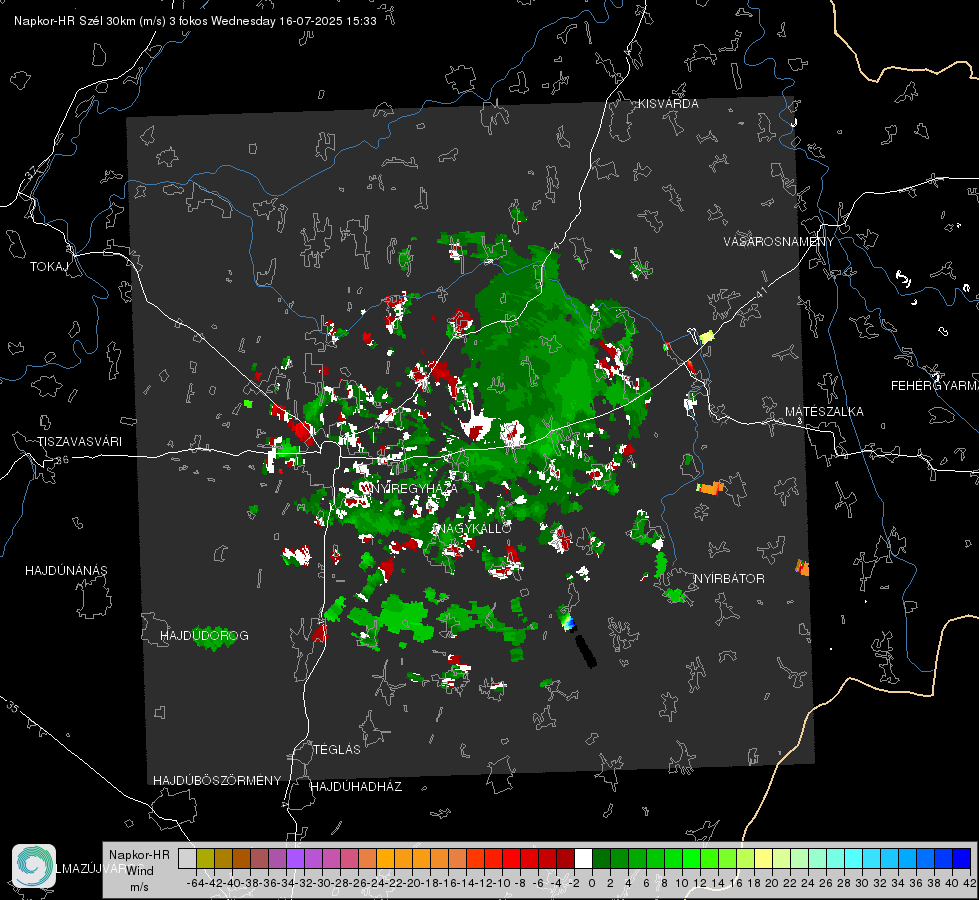Image resolution: width=979 pixels, height=900 pixels.
Task: Pick the red swatch between -10 and -8
Action: point(511,858)
